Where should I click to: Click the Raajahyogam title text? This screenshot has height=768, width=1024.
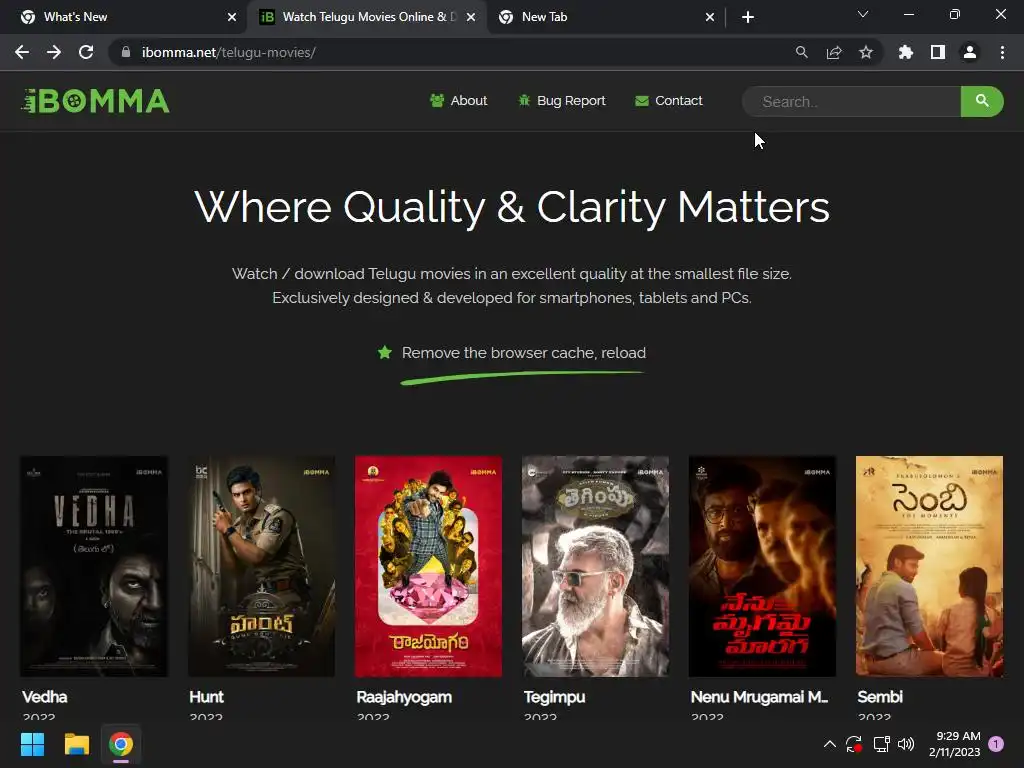tap(404, 697)
